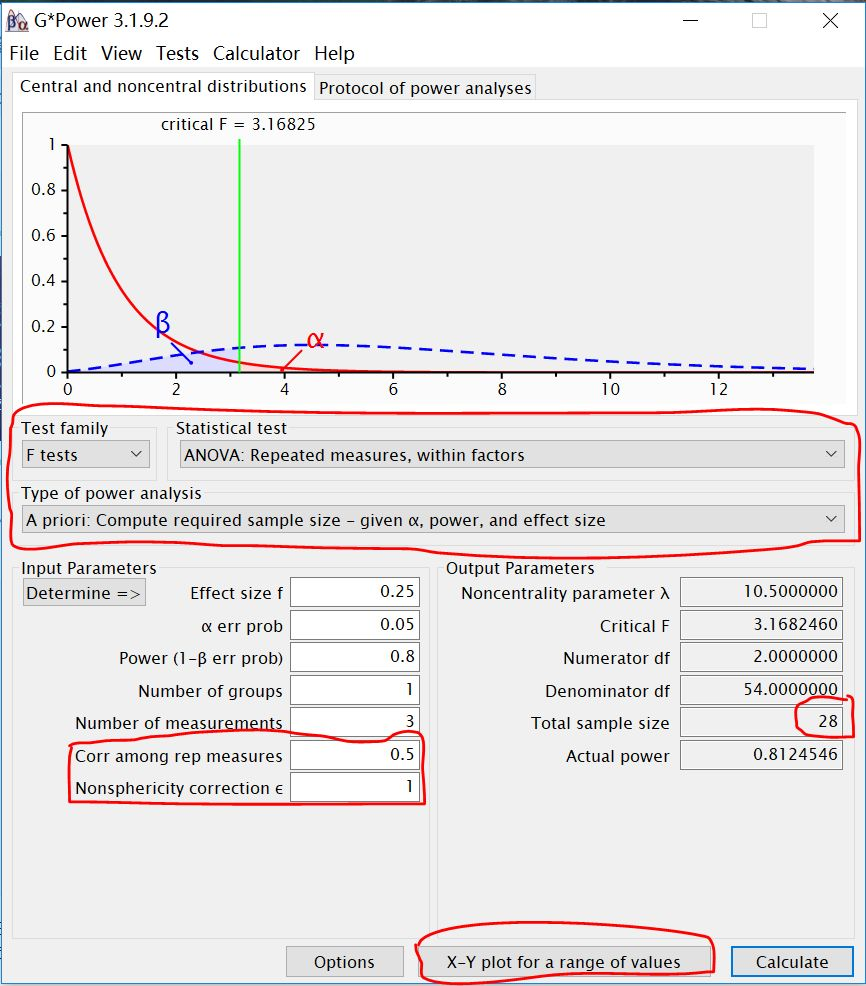Select the Noncentrality parameter λ output value
This screenshot has width=866, height=986.
click(761, 592)
